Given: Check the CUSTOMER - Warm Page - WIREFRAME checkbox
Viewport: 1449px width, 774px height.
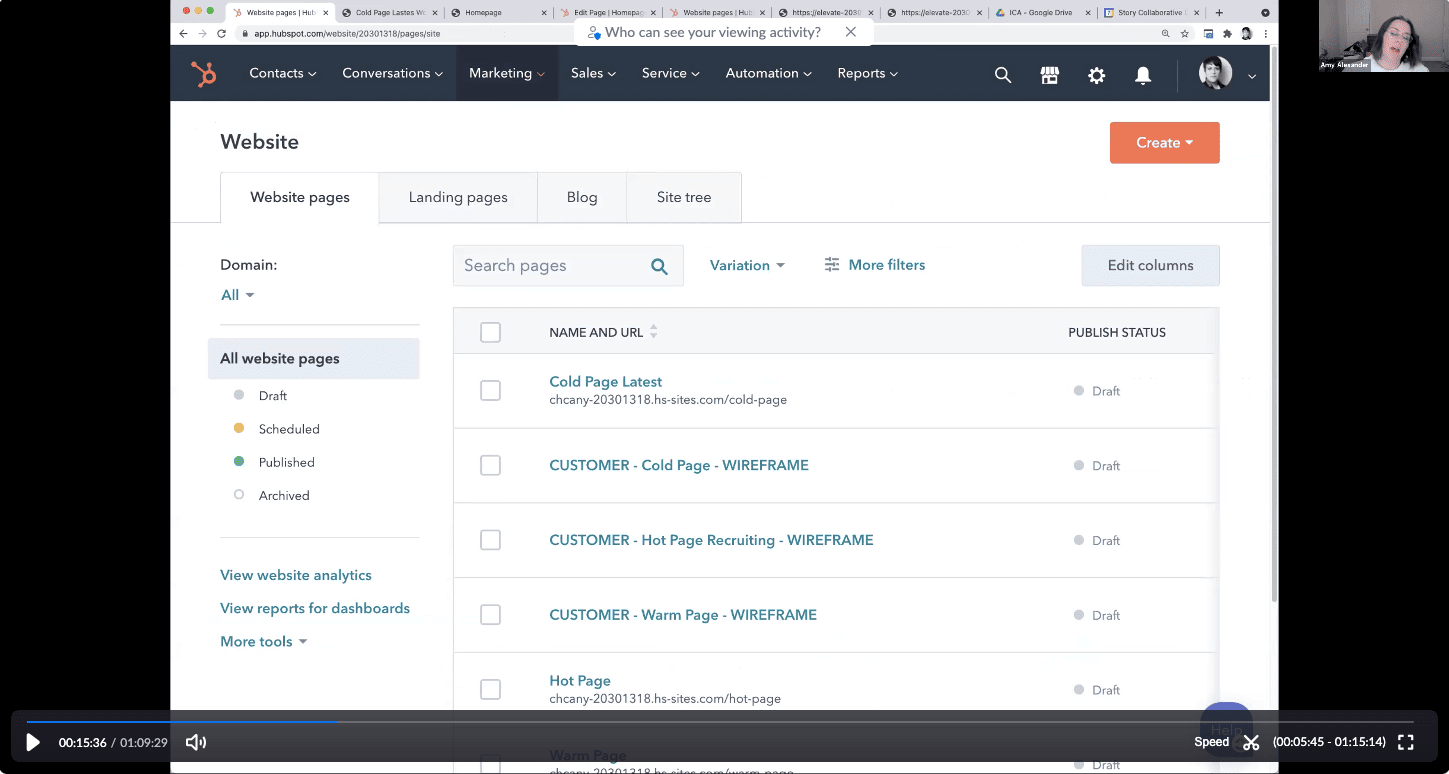Looking at the screenshot, I should 490,615.
